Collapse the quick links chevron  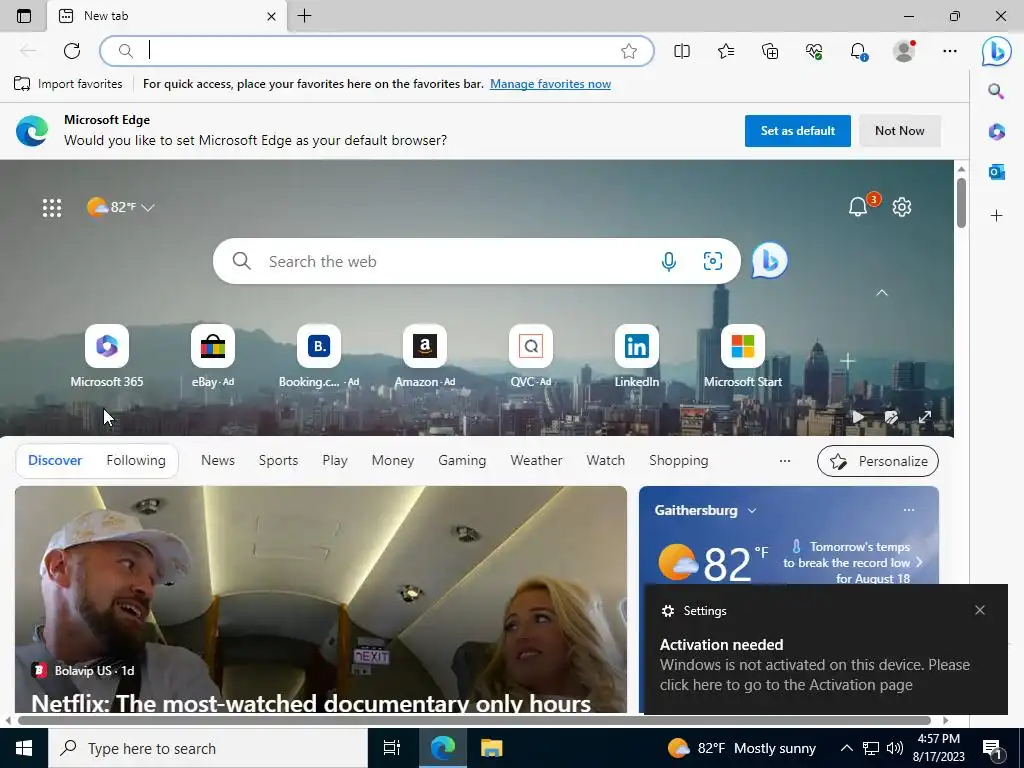pyautogui.click(x=882, y=293)
